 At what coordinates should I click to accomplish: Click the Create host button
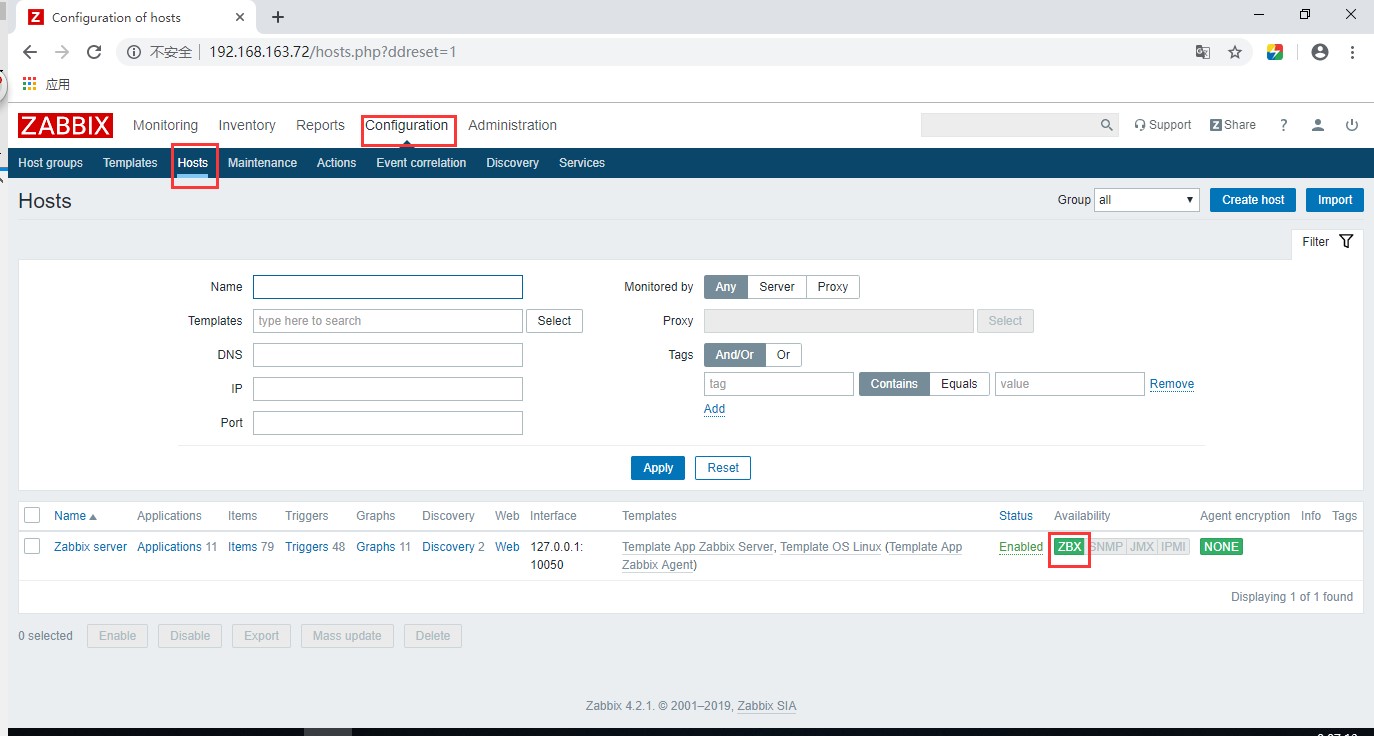[1253, 200]
